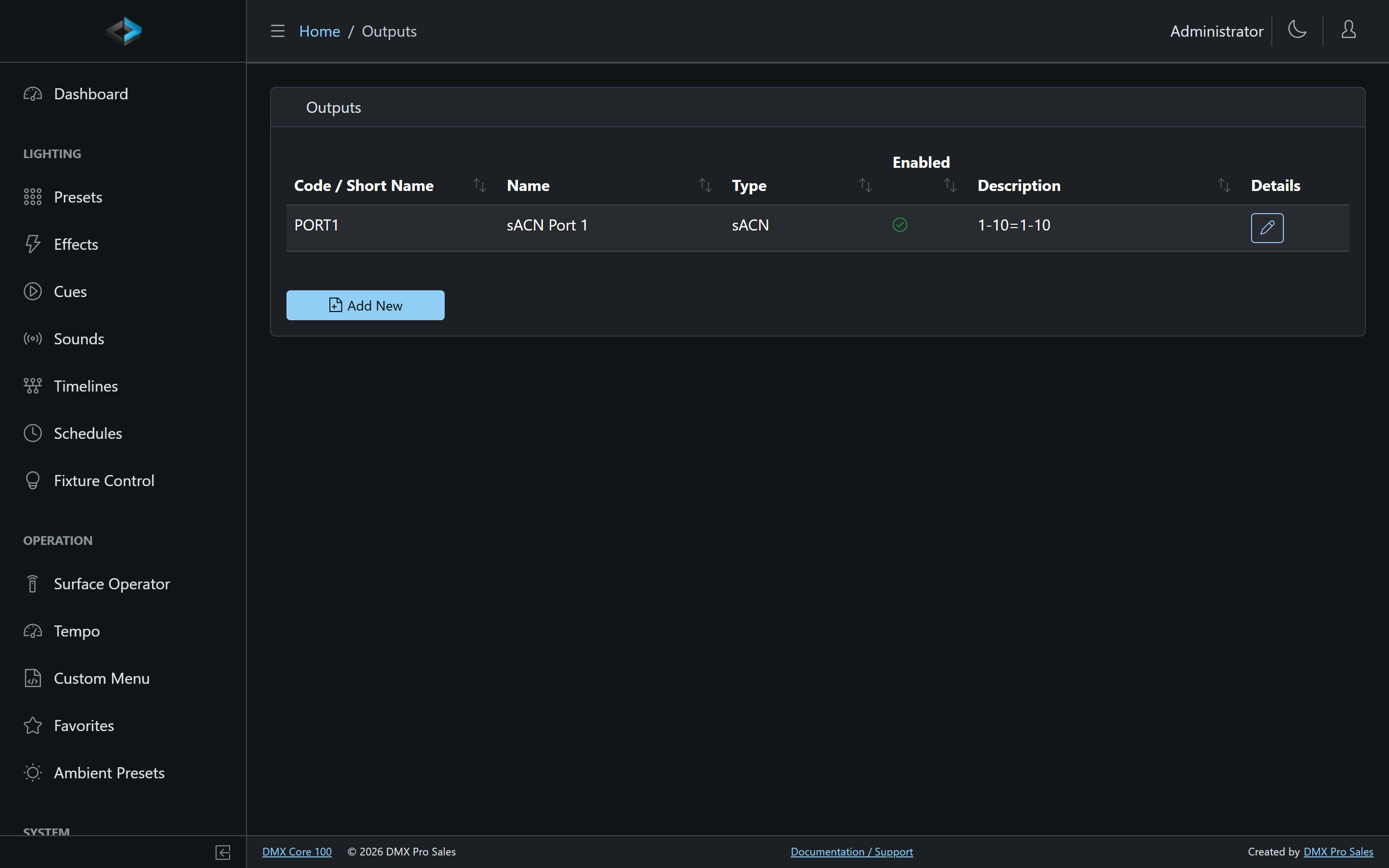Viewport: 1389px width, 868px height.
Task: Open Favorites menu item
Action: click(123, 726)
